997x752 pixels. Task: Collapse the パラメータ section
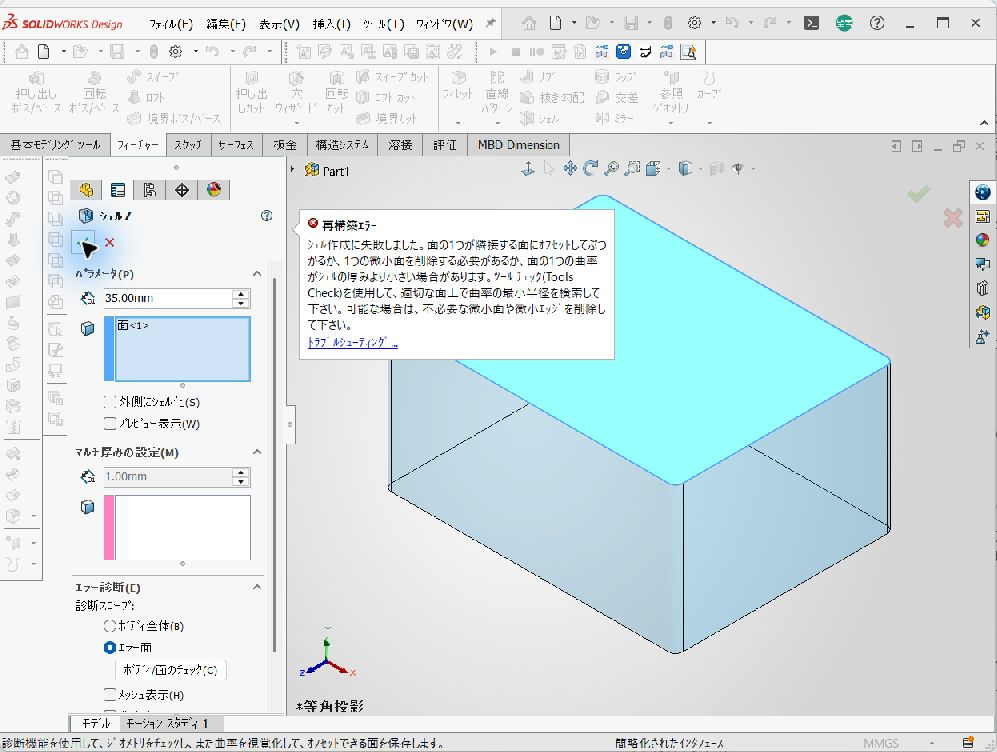click(x=257, y=274)
